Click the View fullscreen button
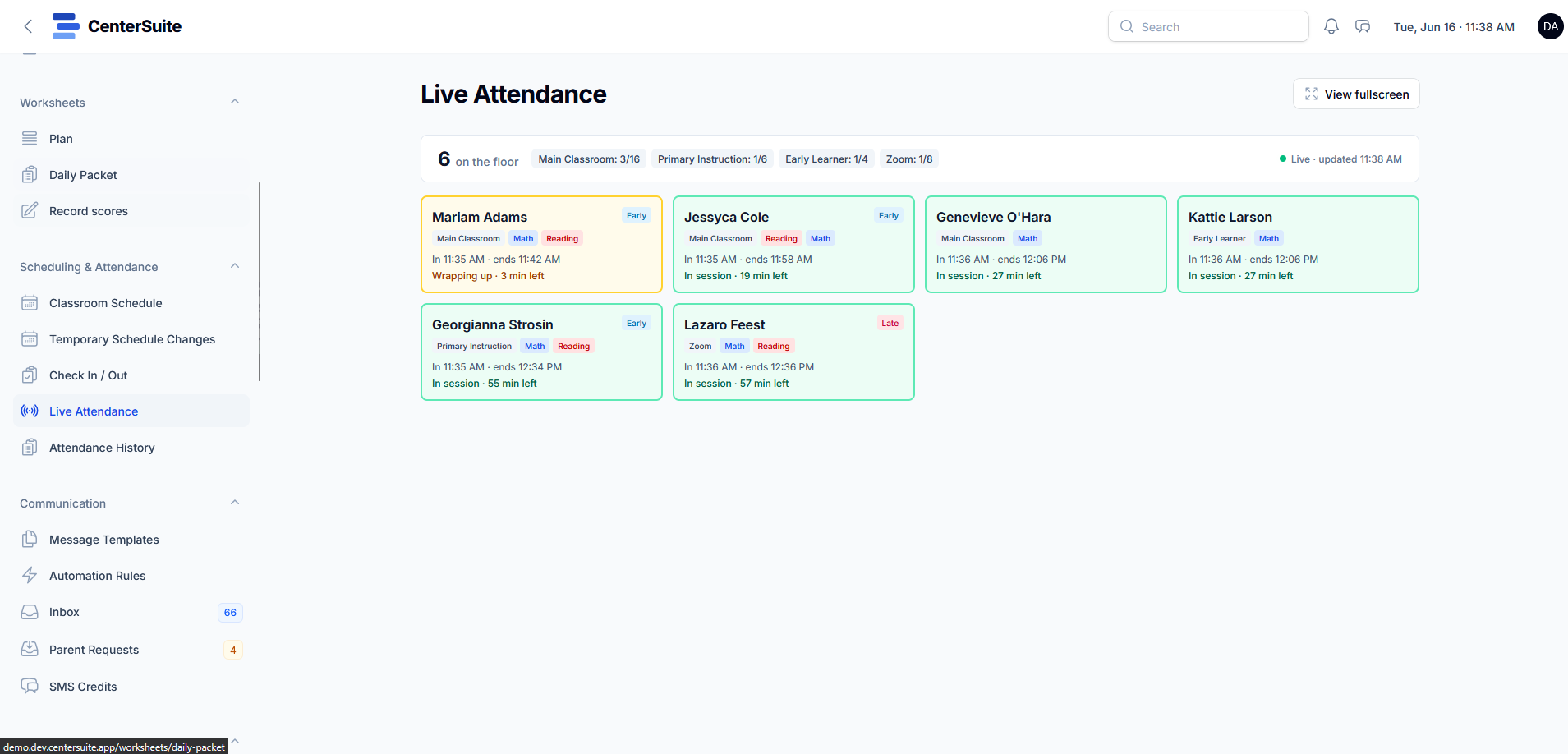 click(1356, 94)
